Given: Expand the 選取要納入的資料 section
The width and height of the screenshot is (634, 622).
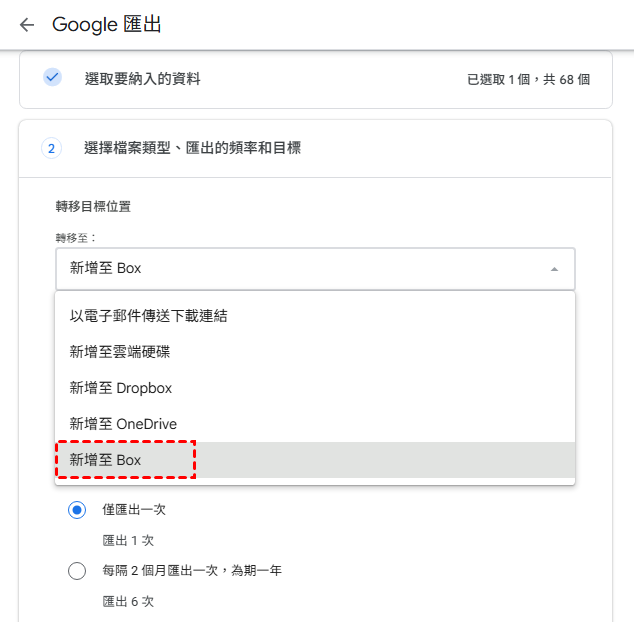Looking at the screenshot, I should [142, 78].
